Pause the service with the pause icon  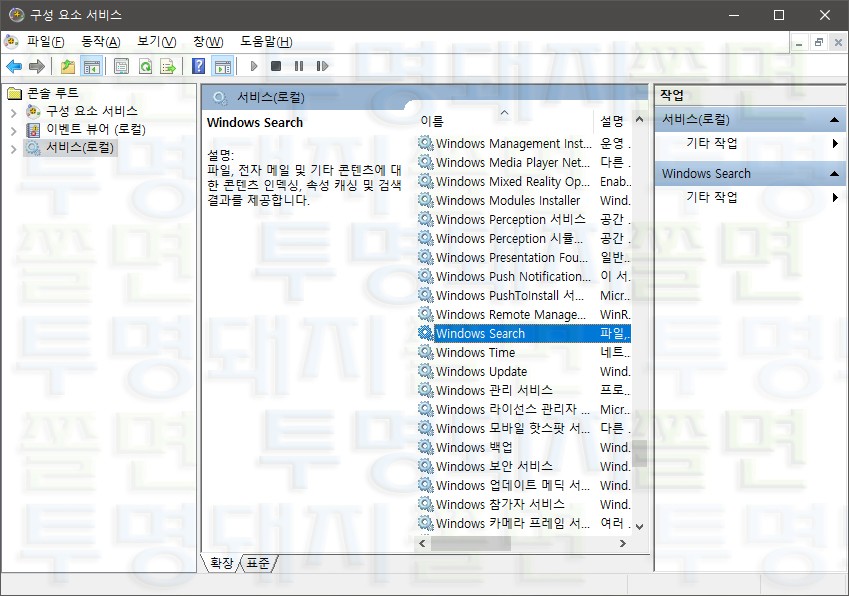(299, 66)
